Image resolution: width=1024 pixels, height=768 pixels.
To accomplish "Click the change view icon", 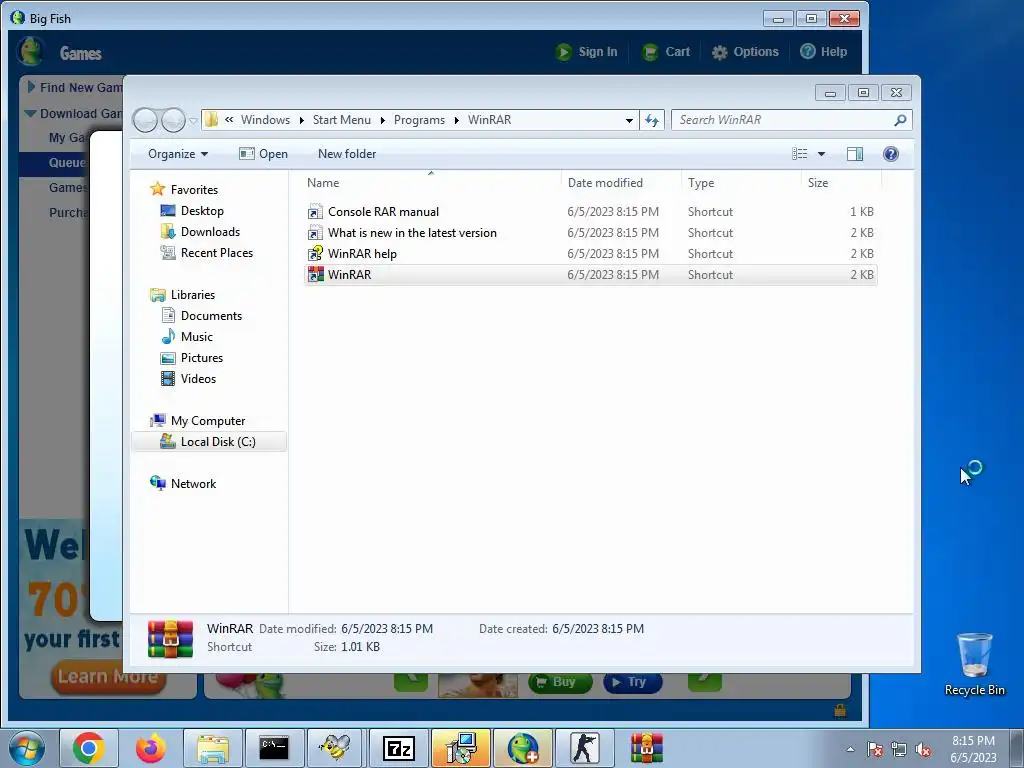I will coord(799,153).
